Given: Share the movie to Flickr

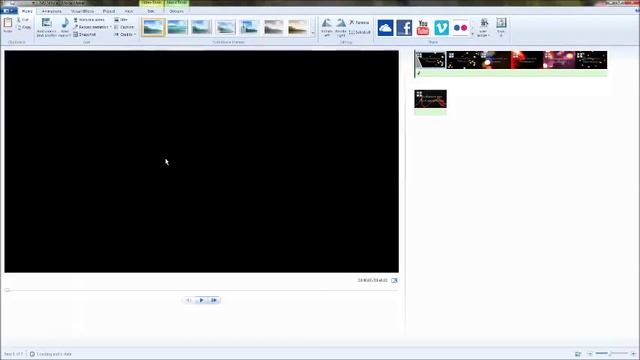Looking at the screenshot, I should (460, 28).
